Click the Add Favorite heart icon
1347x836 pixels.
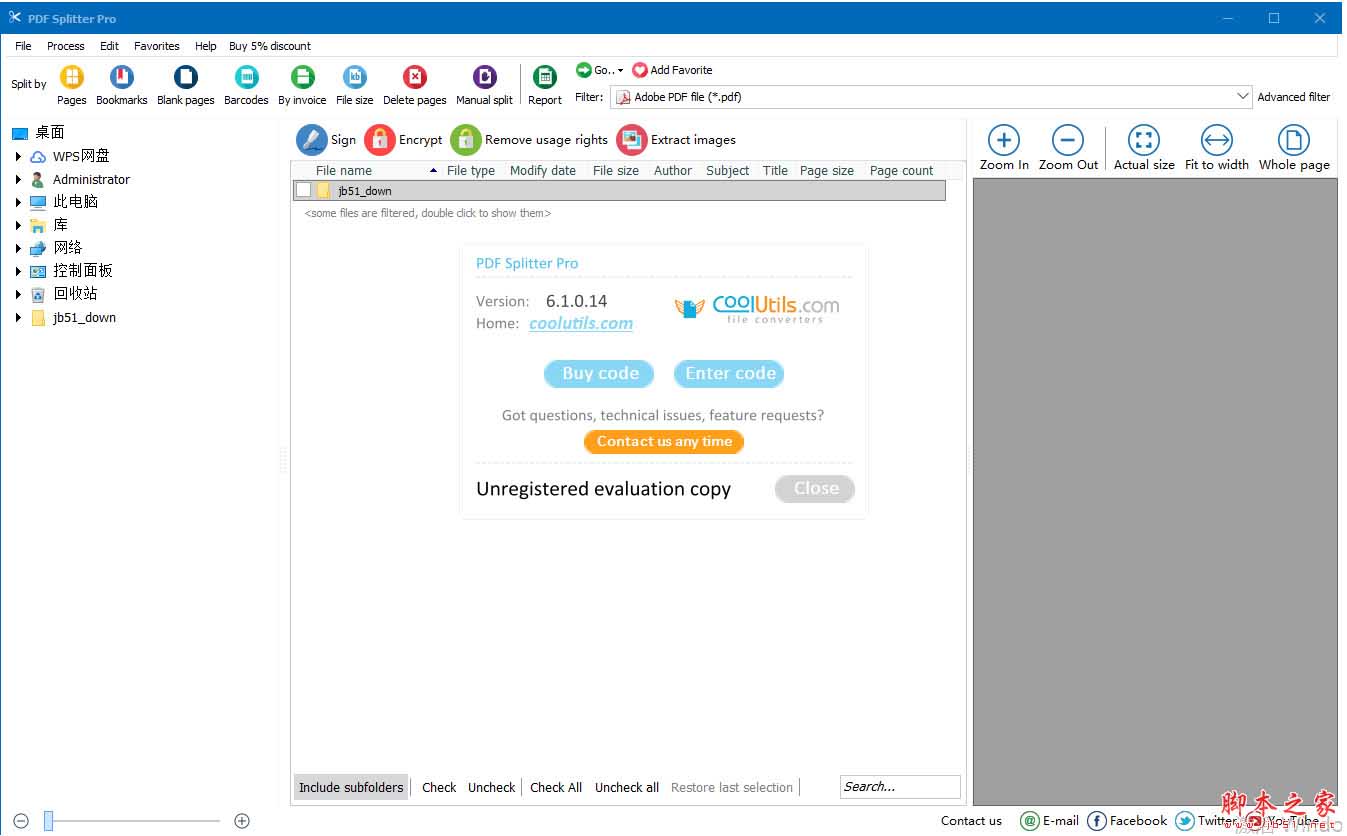point(640,70)
